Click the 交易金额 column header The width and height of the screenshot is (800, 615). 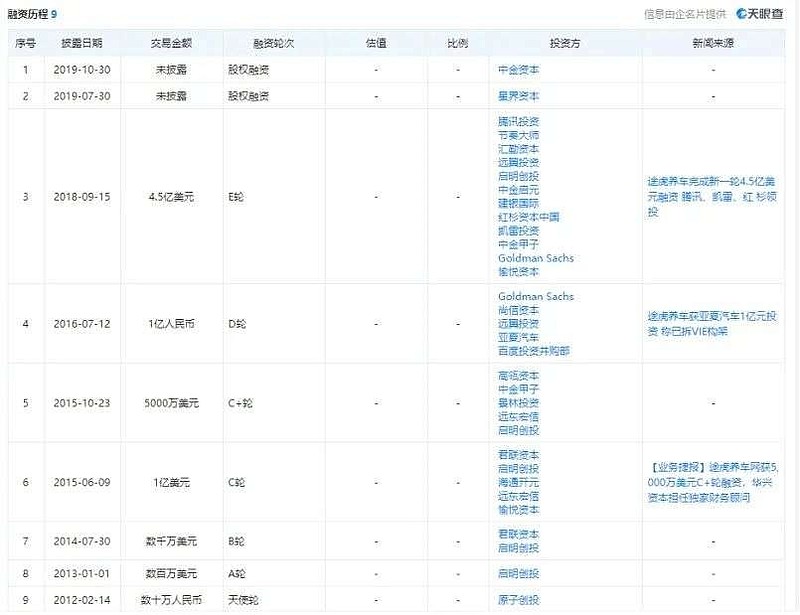[x=171, y=43]
